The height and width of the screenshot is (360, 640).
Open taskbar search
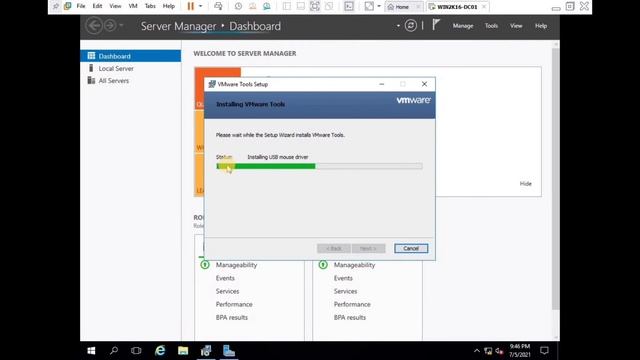point(114,351)
